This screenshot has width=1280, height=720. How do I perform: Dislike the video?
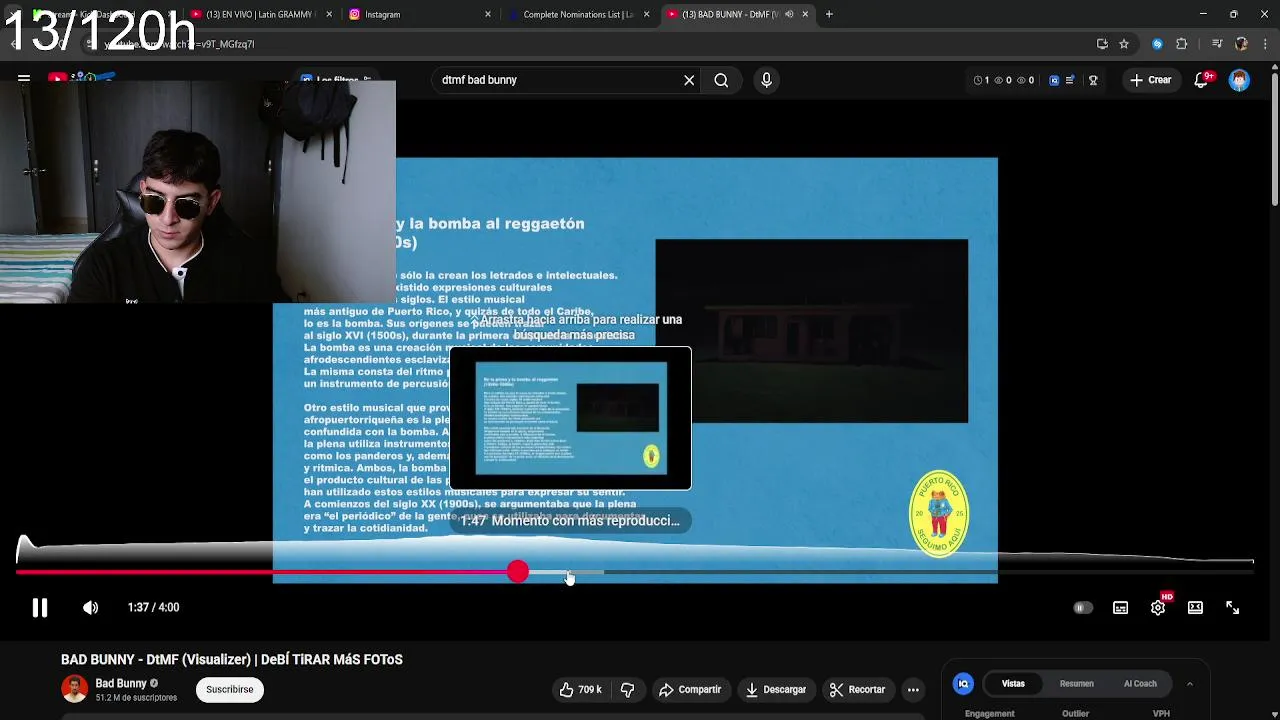click(x=627, y=690)
